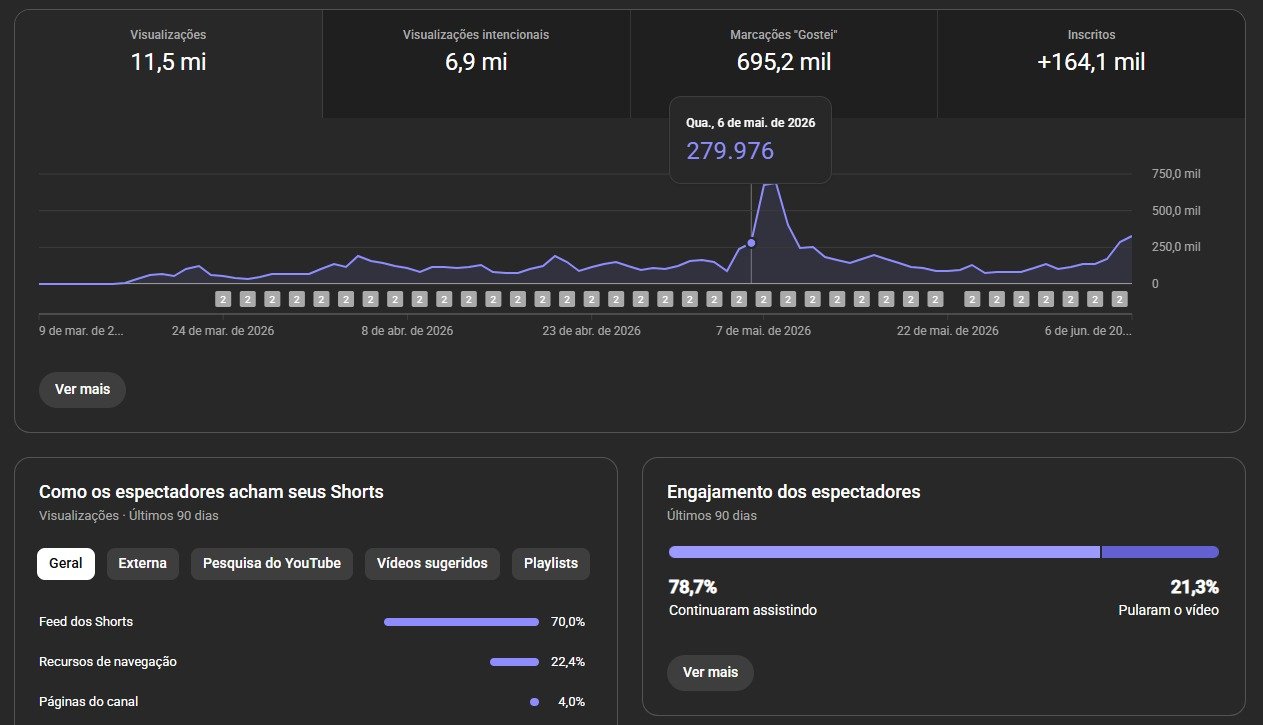Image resolution: width=1263 pixels, height=725 pixels.
Task: Click the tooltip date Qua., 6 de mai. de 2026
Action: [x=750, y=122]
